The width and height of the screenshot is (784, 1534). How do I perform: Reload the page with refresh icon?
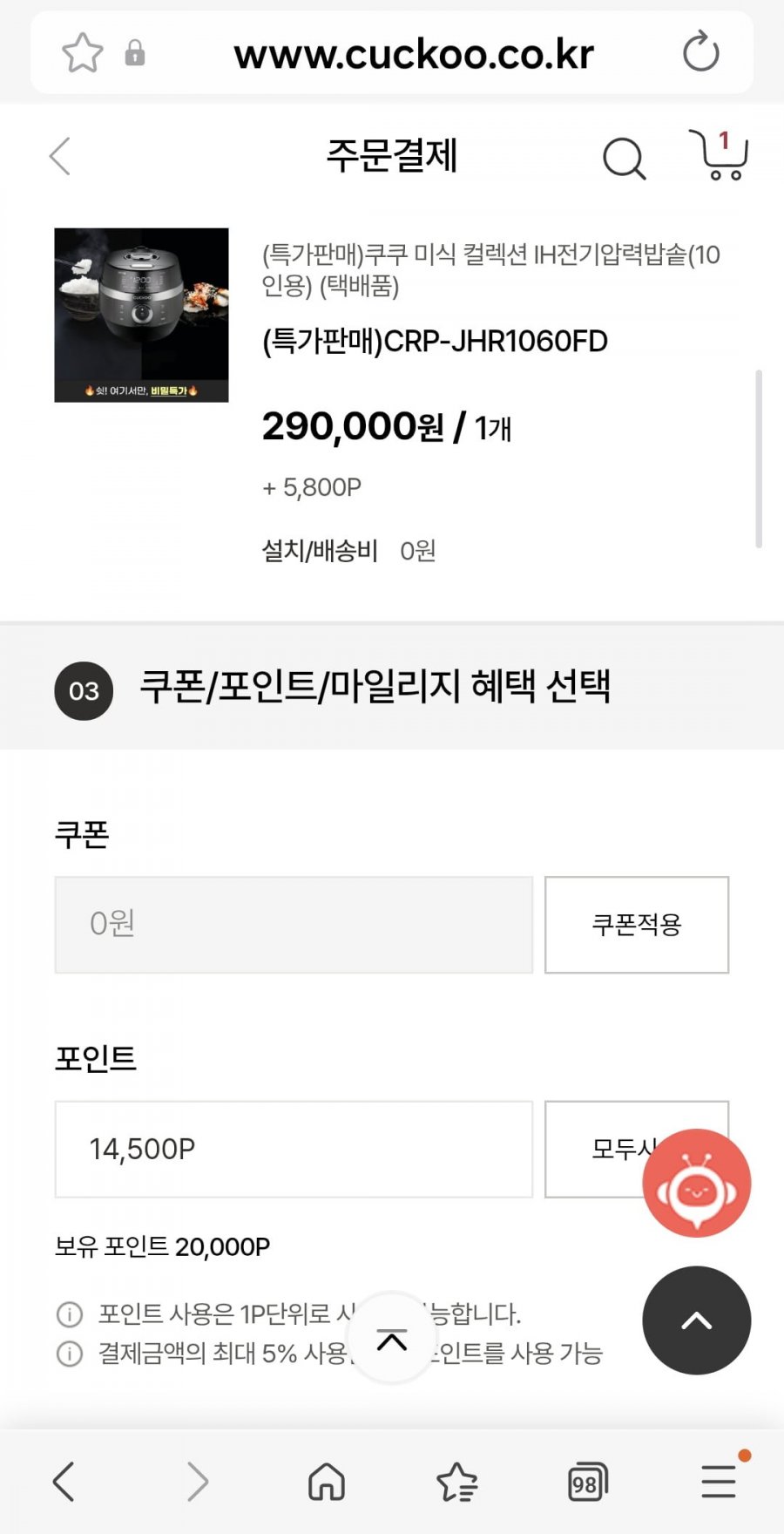click(x=700, y=52)
